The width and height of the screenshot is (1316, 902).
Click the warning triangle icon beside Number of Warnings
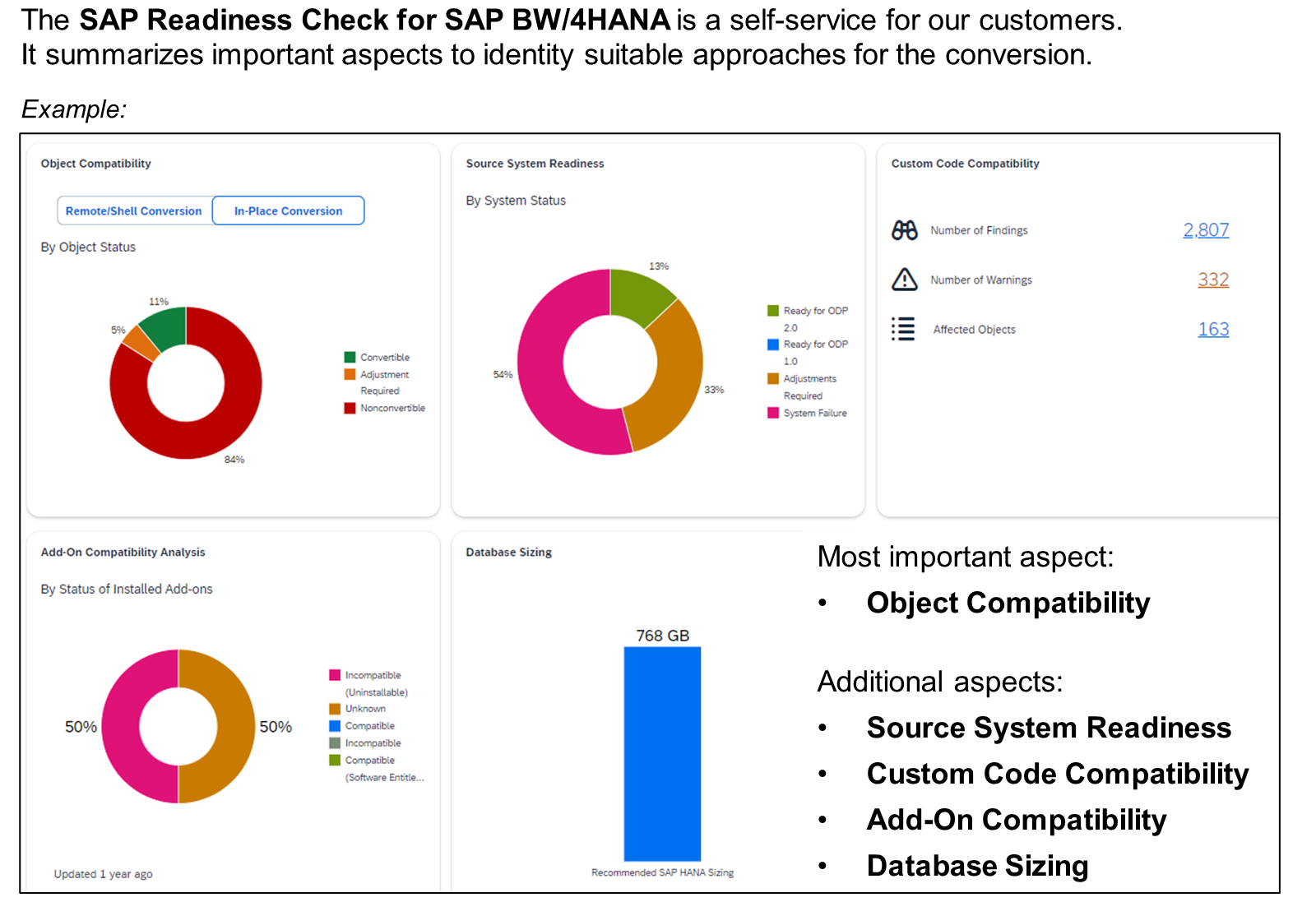(x=904, y=280)
